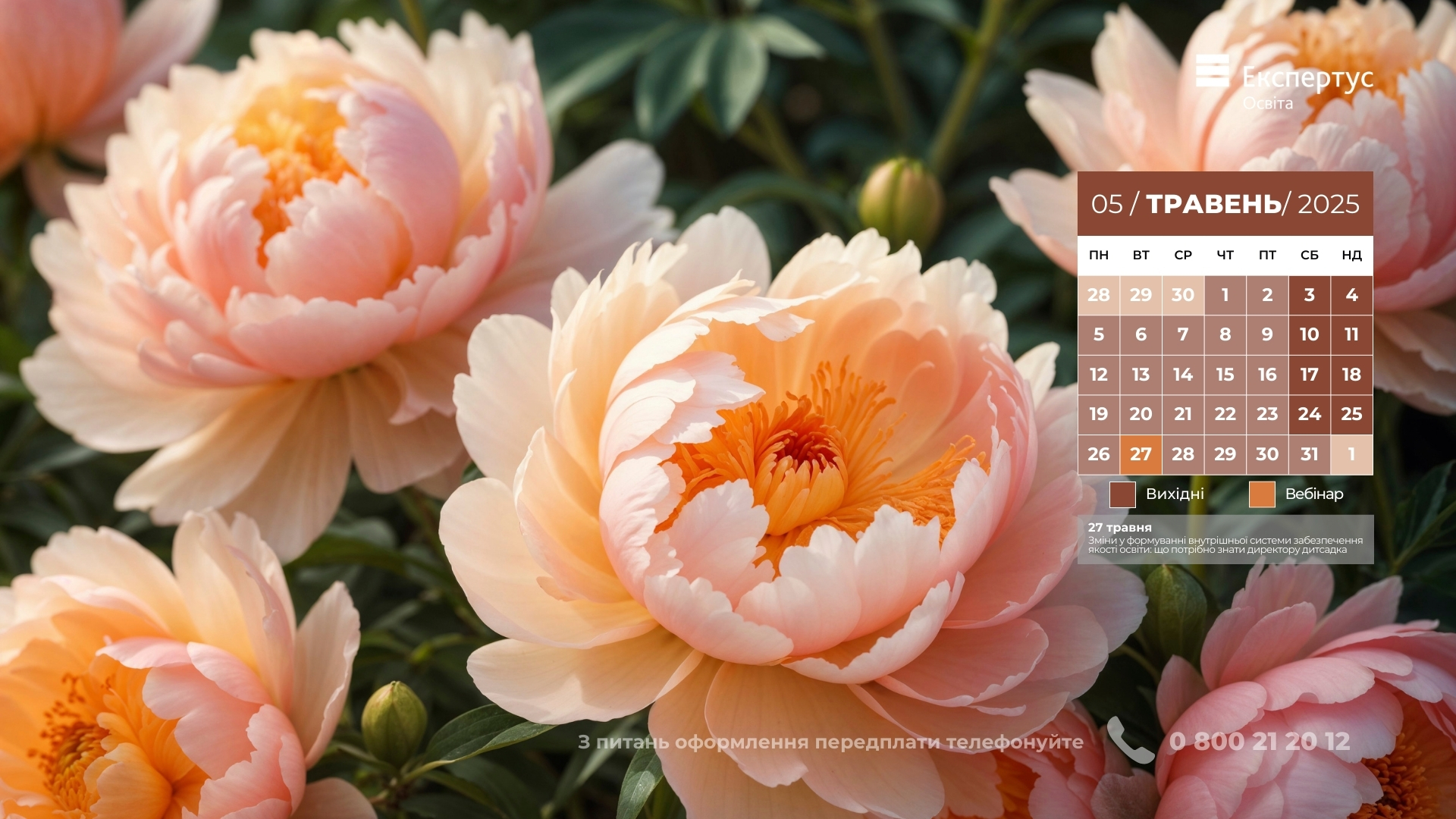The width and height of the screenshot is (1456, 819).
Task: Click date 15 in the calendar
Action: click(x=1225, y=375)
